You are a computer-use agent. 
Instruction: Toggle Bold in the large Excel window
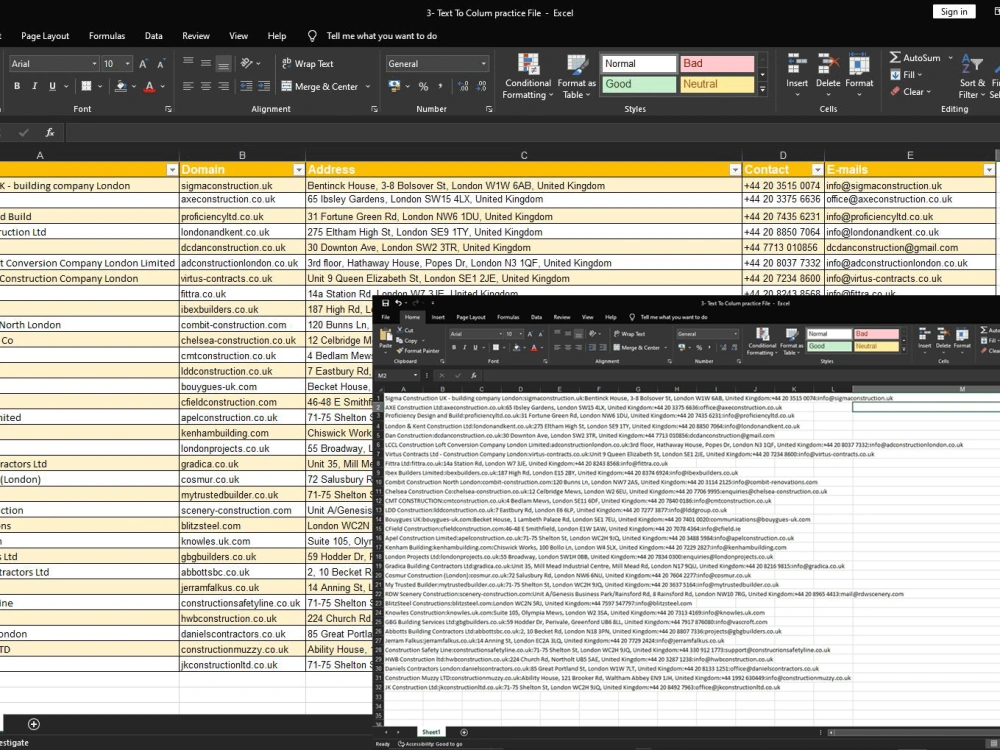coord(17,86)
